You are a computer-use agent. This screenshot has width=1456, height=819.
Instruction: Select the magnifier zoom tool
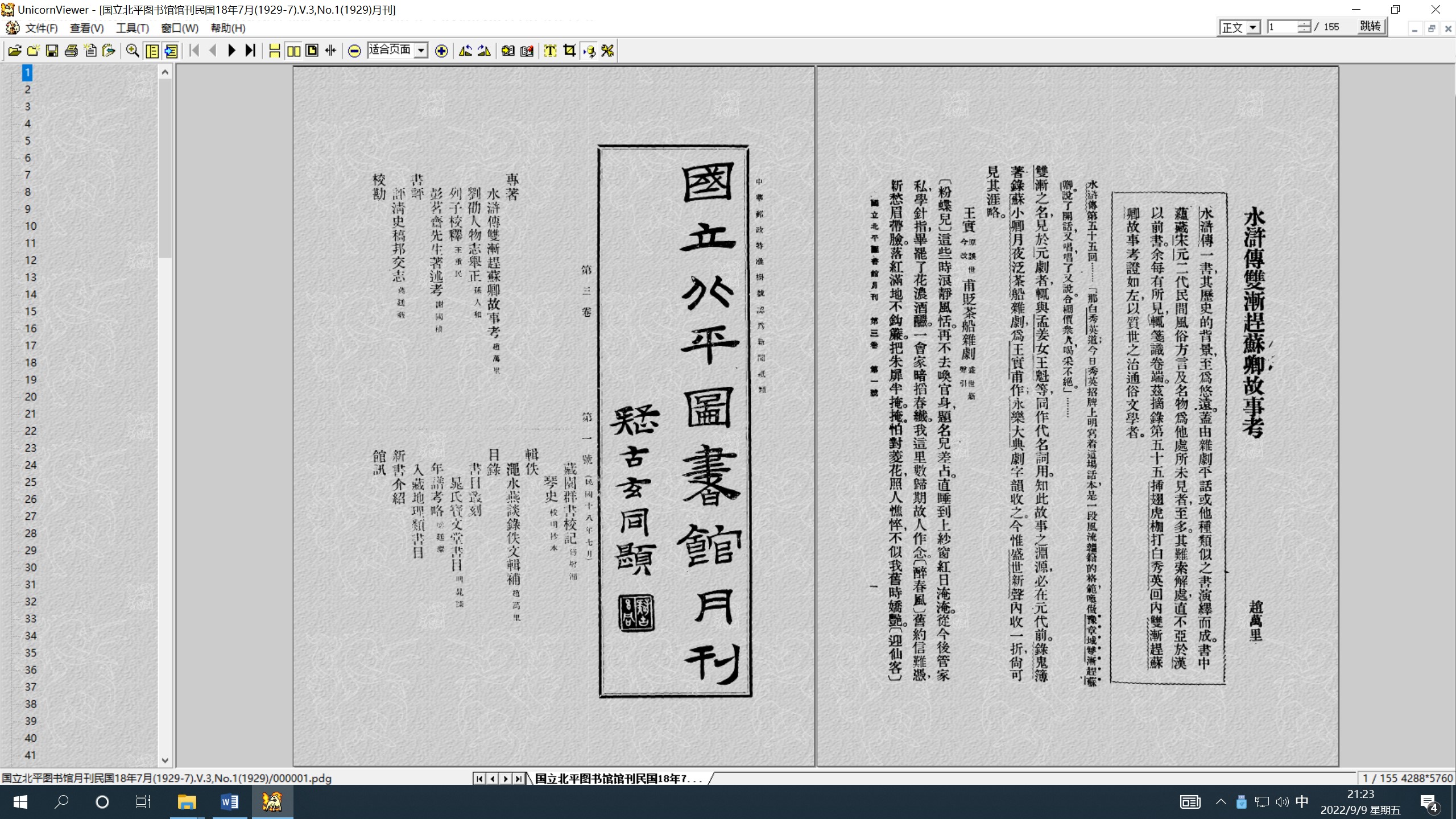coord(133,51)
